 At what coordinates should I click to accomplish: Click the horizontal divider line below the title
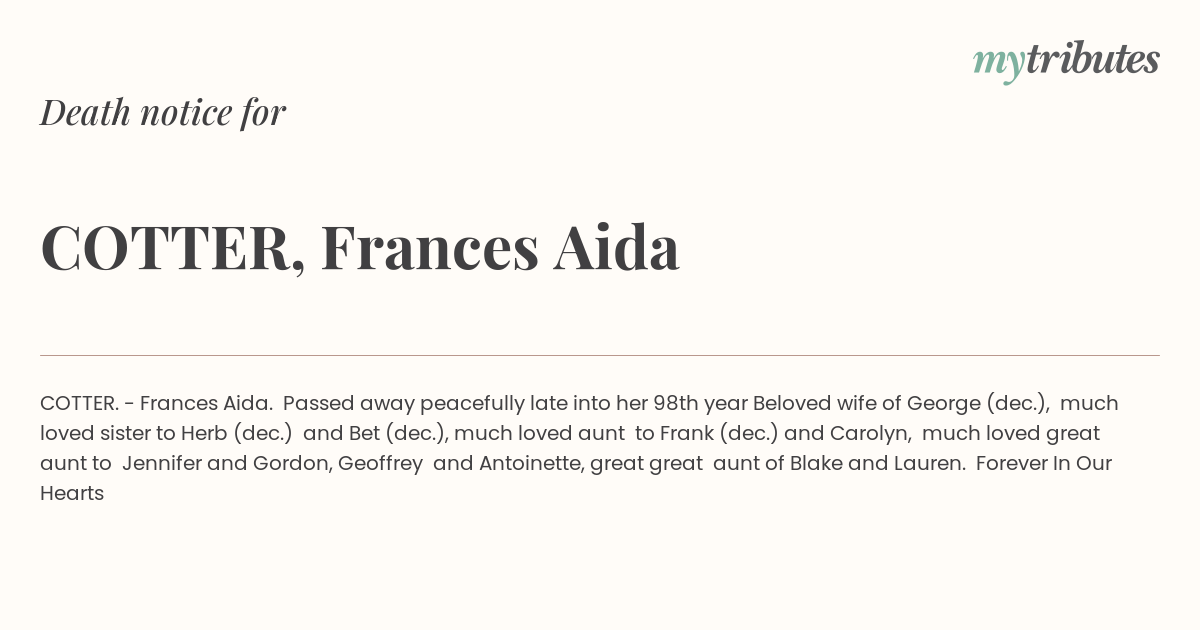point(600,355)
